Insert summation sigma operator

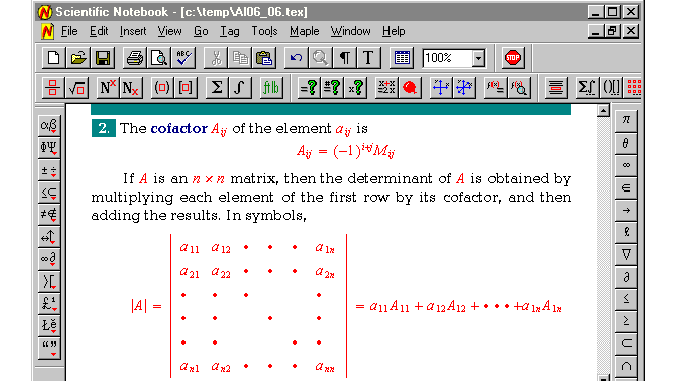tap(217, 88)
